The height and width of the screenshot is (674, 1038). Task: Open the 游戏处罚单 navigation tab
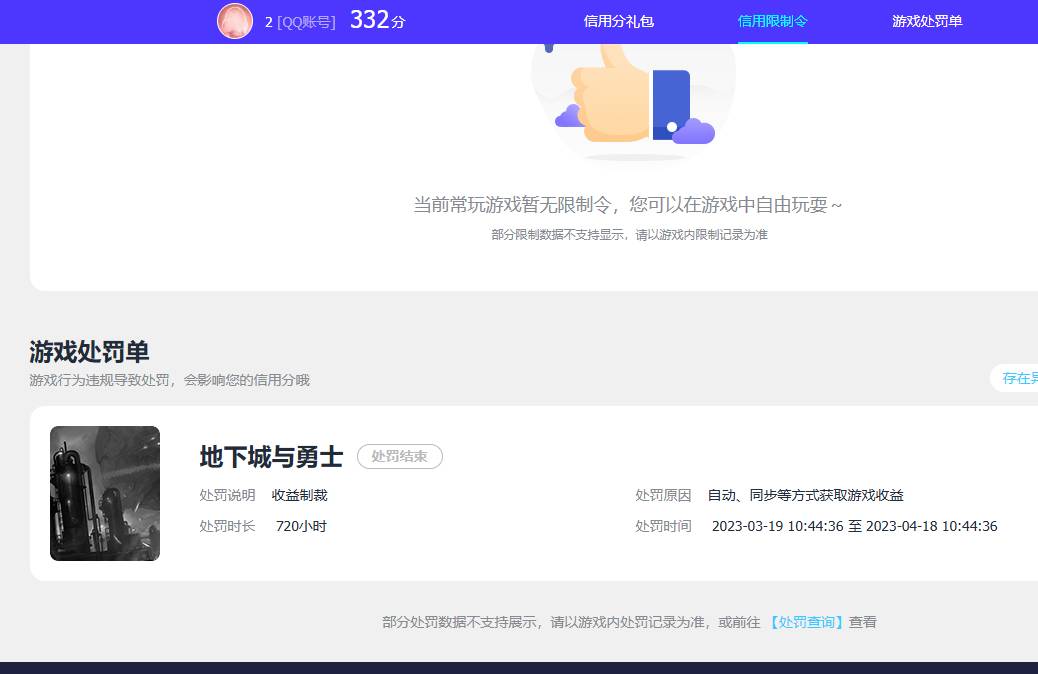click(x=926, y=21)
